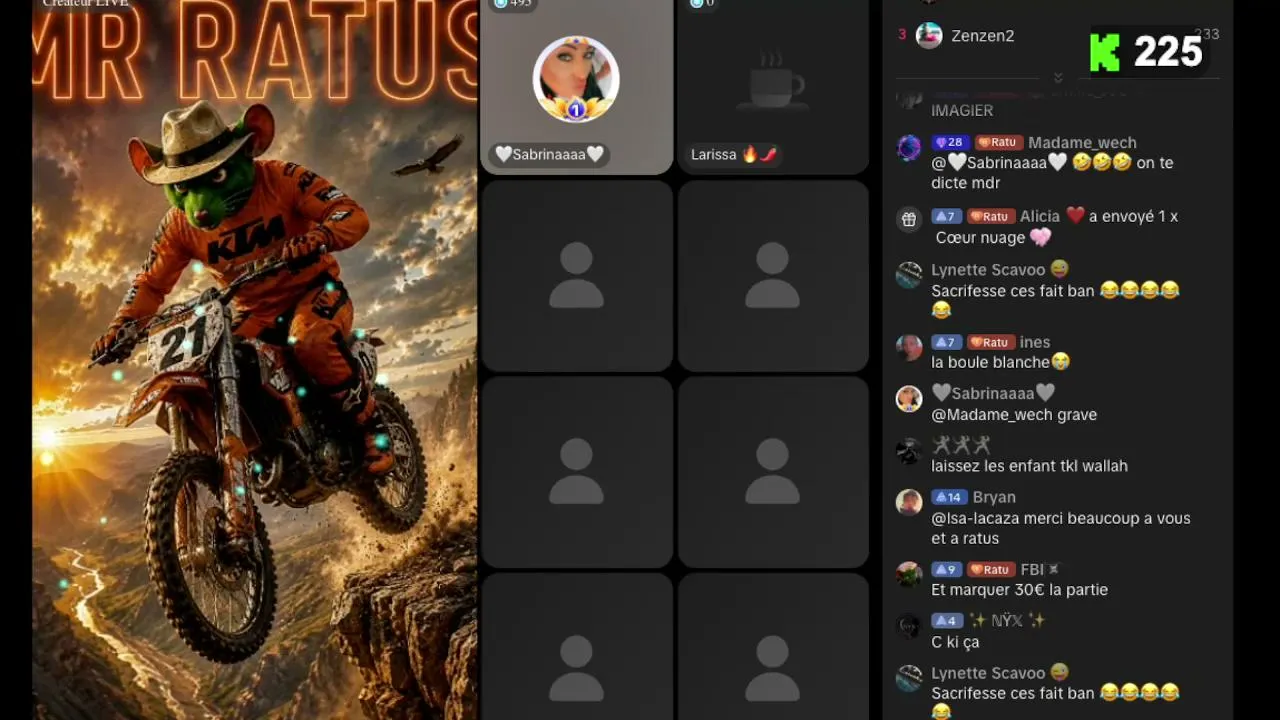Click the Zenzen2 username in the ranking
The image size is (1280, 720).
(x=983, y=36)
